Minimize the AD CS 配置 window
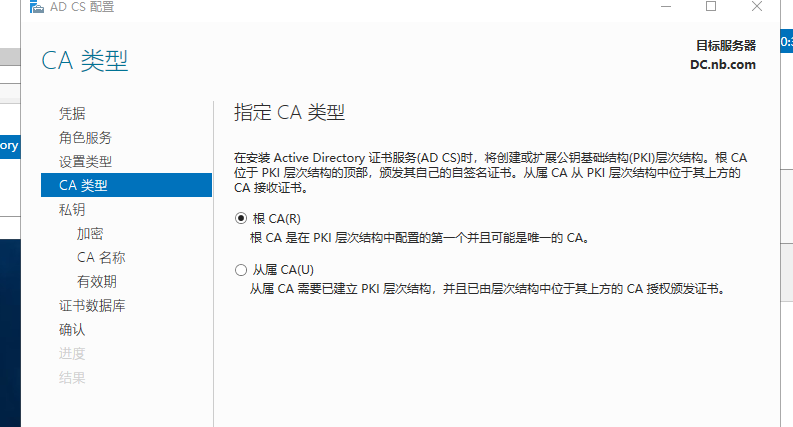The image size is (793, 427). [x=666, y=7]
